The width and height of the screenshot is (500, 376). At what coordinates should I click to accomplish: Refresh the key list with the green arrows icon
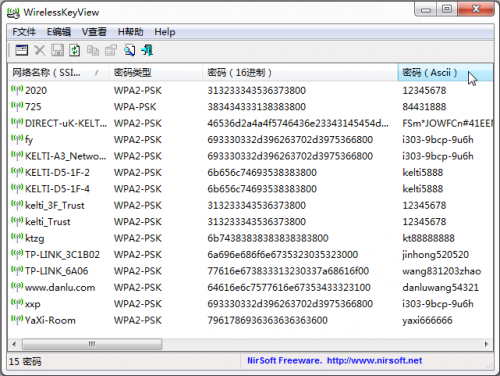(75, 50)
